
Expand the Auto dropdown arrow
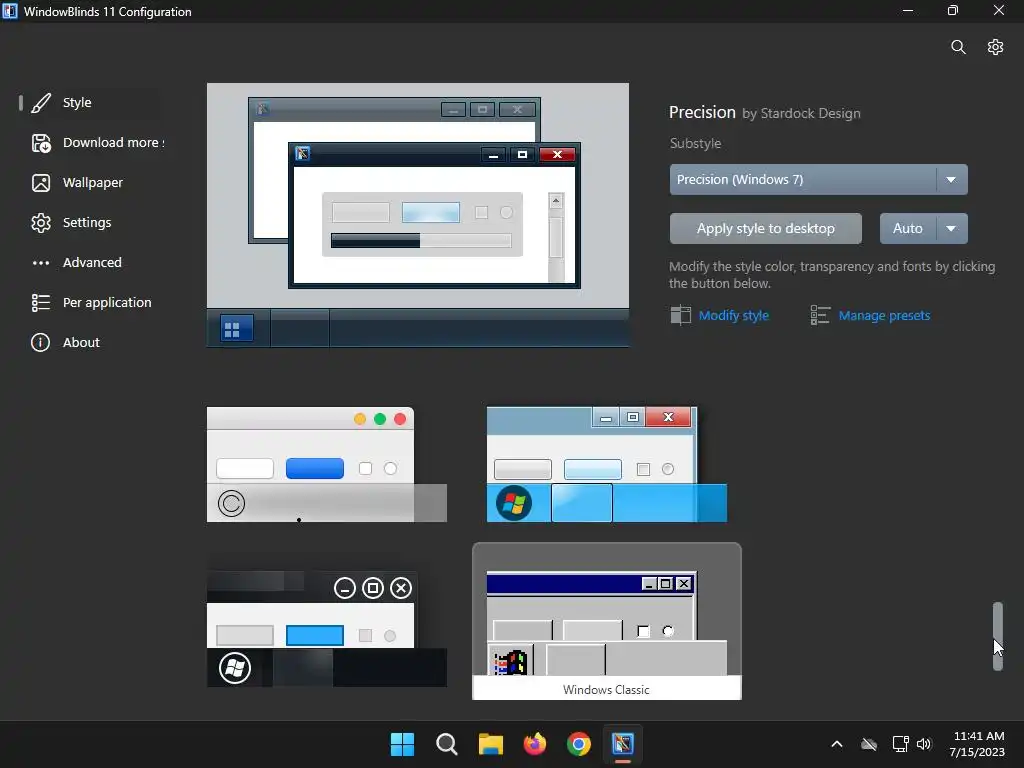[x=952, y=229]
